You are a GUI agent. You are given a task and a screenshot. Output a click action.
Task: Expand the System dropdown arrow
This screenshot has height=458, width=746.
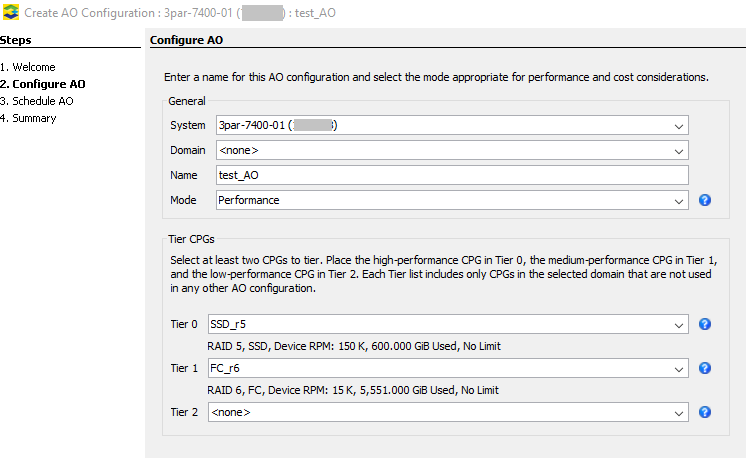[x=678, y=126]
